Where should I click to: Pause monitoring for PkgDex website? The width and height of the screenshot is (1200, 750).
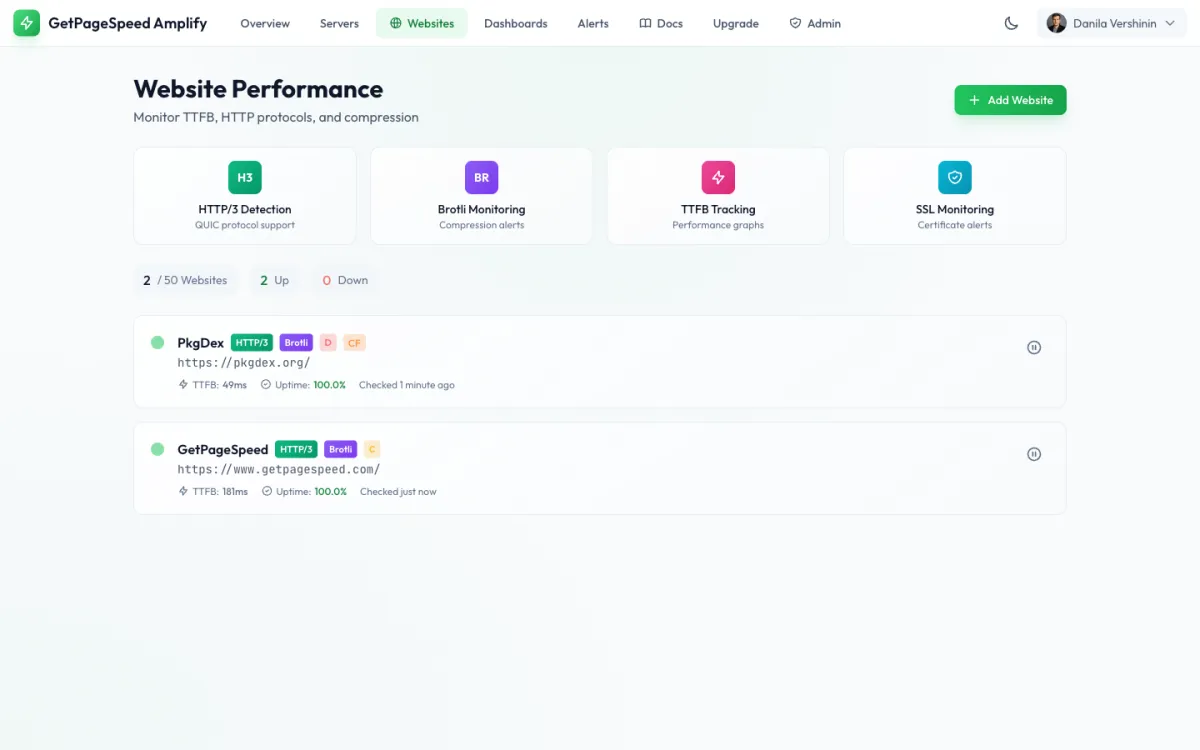[x=1034, y=347]
